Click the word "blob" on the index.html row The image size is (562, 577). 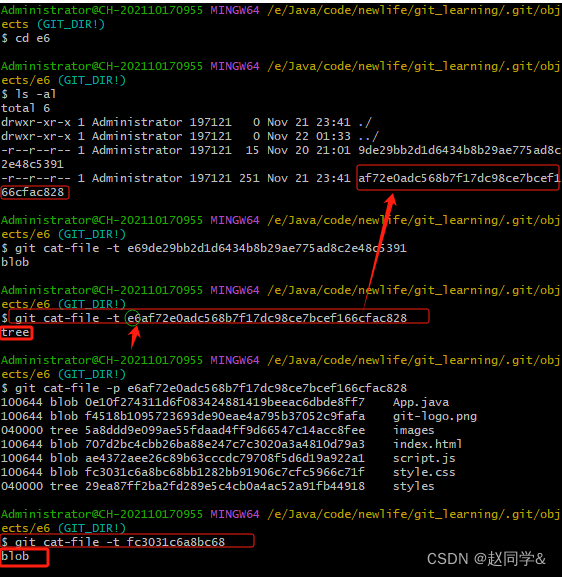[64, 444]
